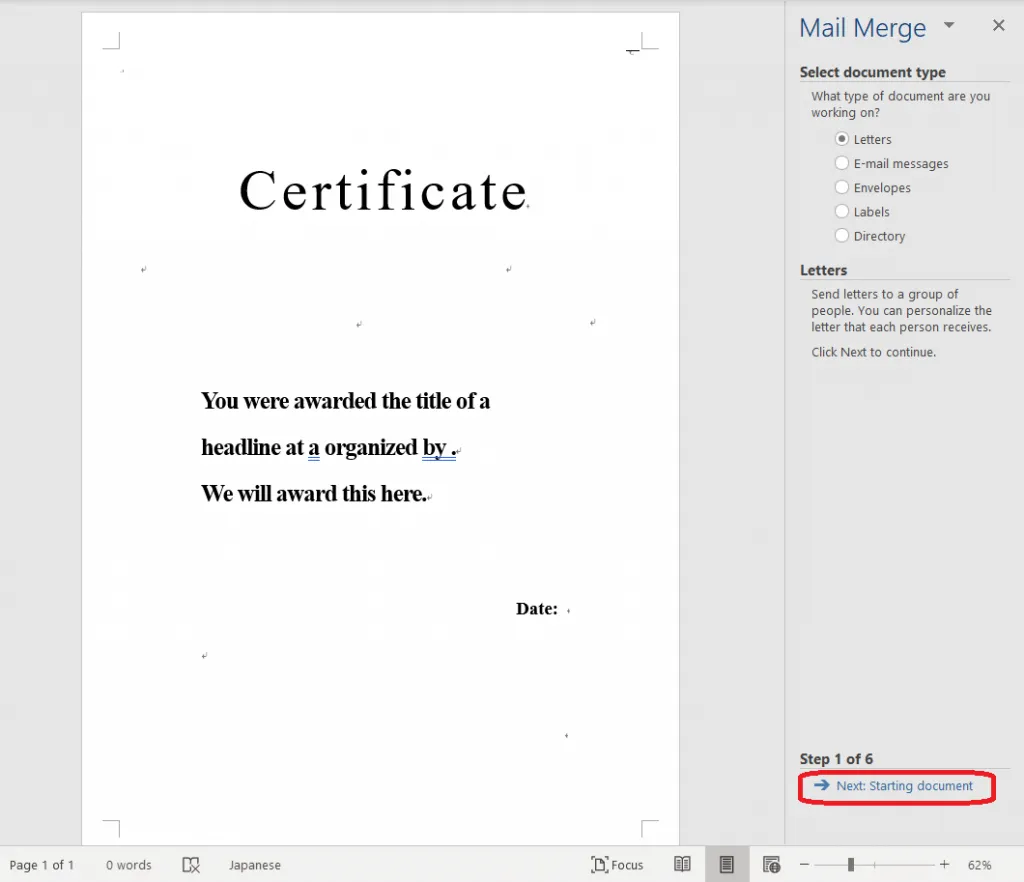Switch to Web Layout view
The width and height of the screenshot is (1024, 882).
coord(771,865)
